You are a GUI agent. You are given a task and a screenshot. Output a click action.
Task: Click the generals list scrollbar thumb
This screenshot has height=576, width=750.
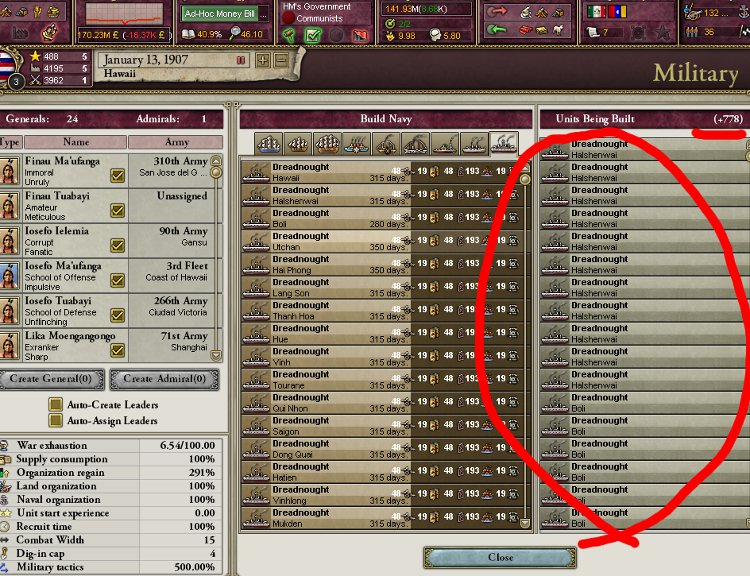[x=216, y=172]
